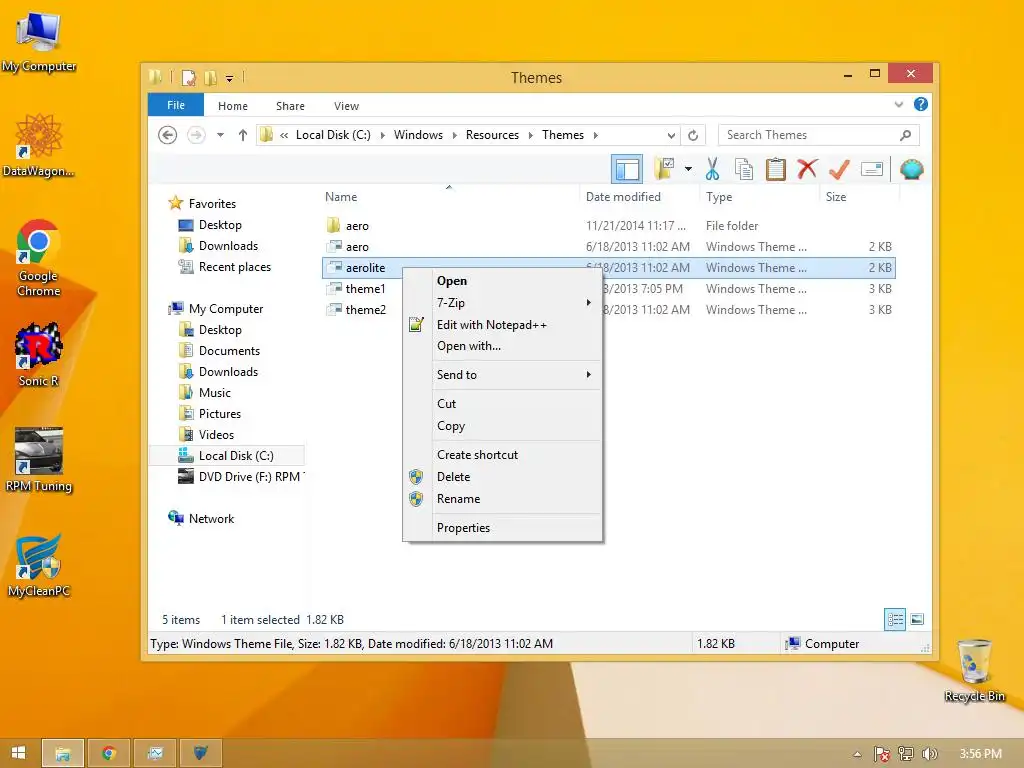The width and height of the screenshot is (1024, 768).
Task: Open Google Chrome from the taskbar
Action: pyautogui.click(x=109, y=753)
